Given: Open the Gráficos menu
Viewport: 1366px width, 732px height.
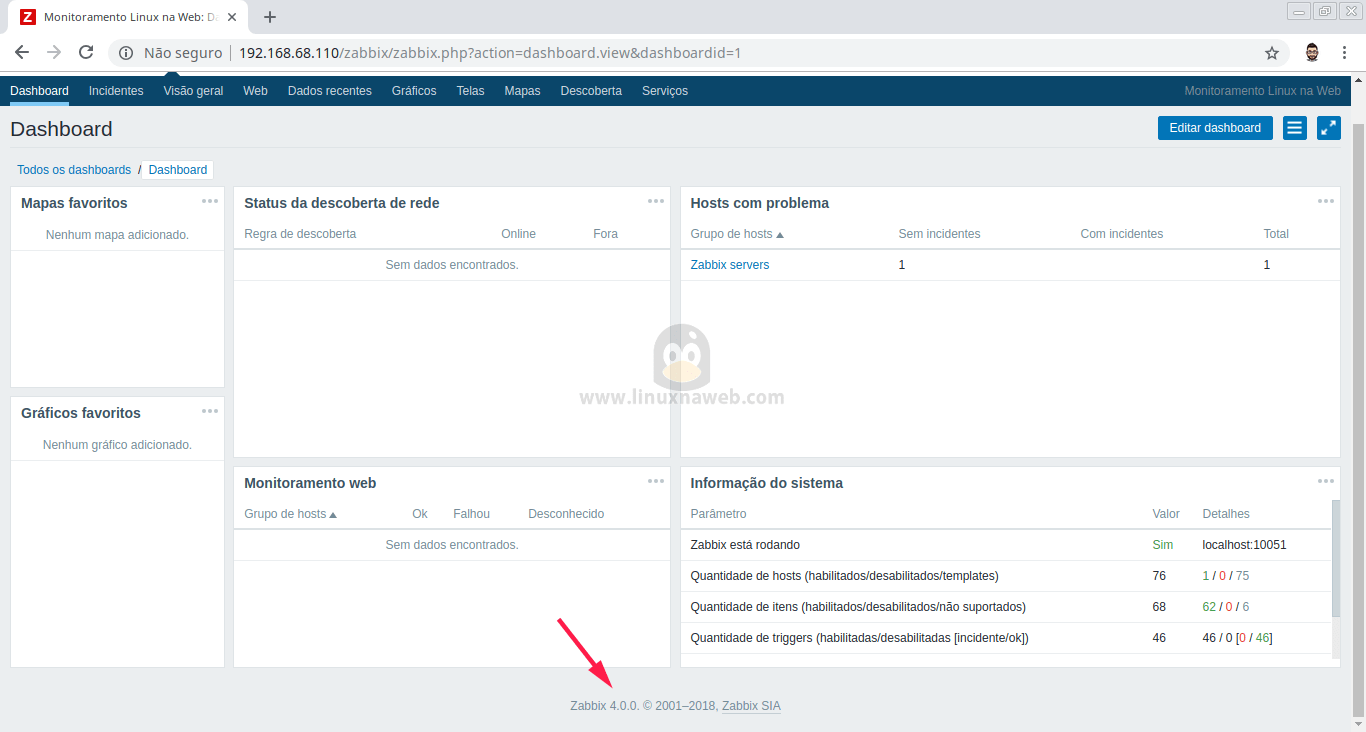Looking at the screenshot, I should (x=414, y=91).
